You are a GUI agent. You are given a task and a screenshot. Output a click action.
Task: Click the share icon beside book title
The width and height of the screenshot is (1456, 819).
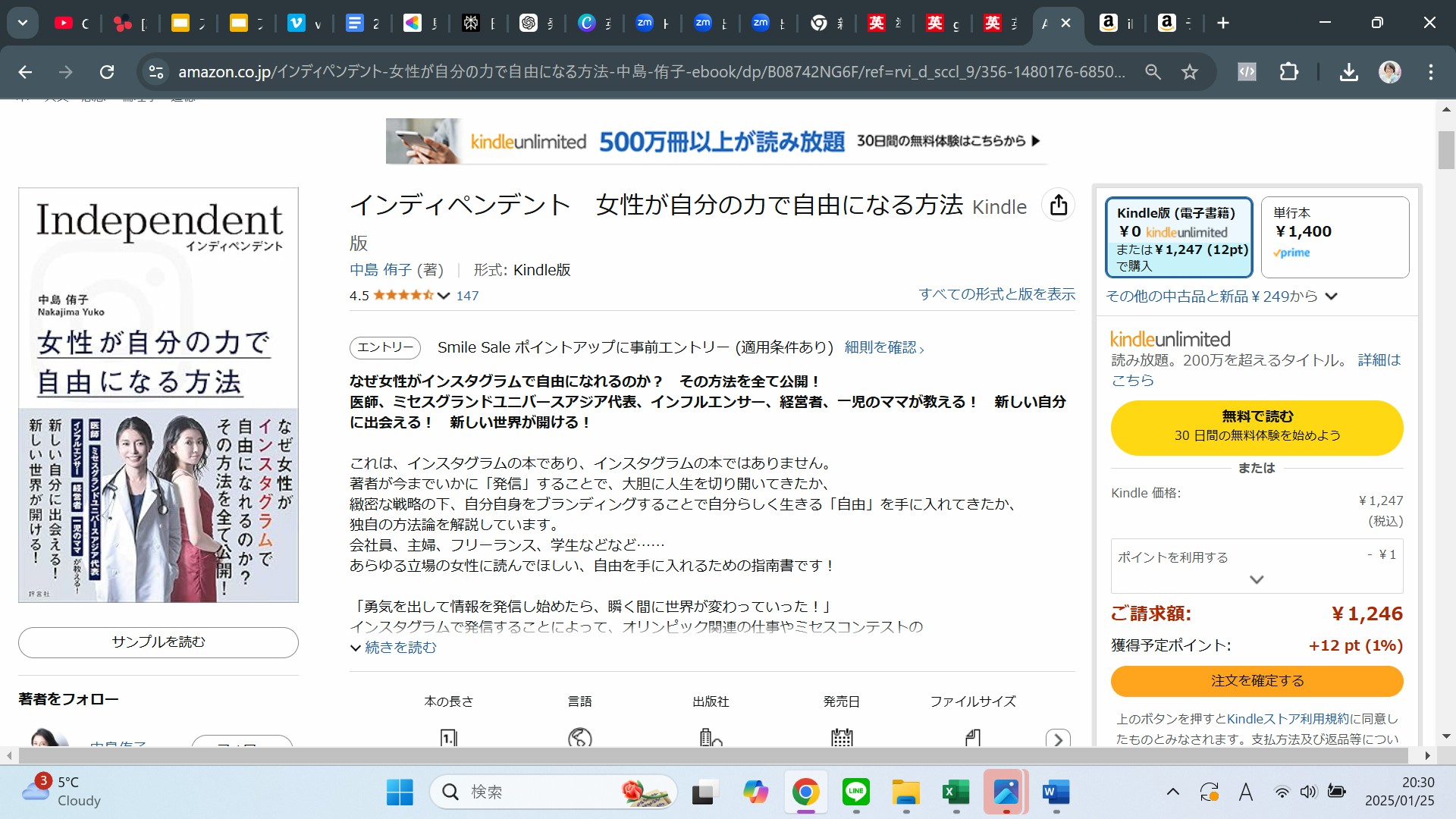(1059, 205)
